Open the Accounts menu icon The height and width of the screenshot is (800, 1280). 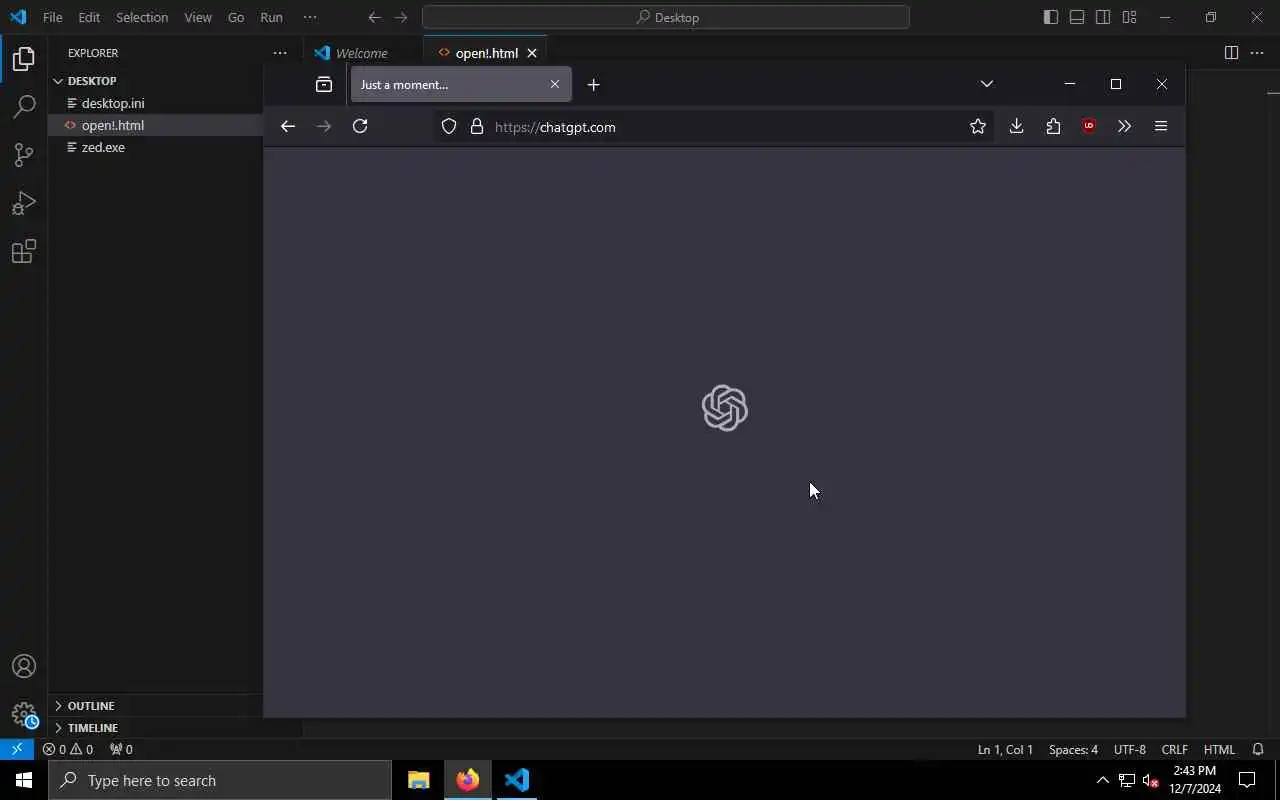pos(24,667)
